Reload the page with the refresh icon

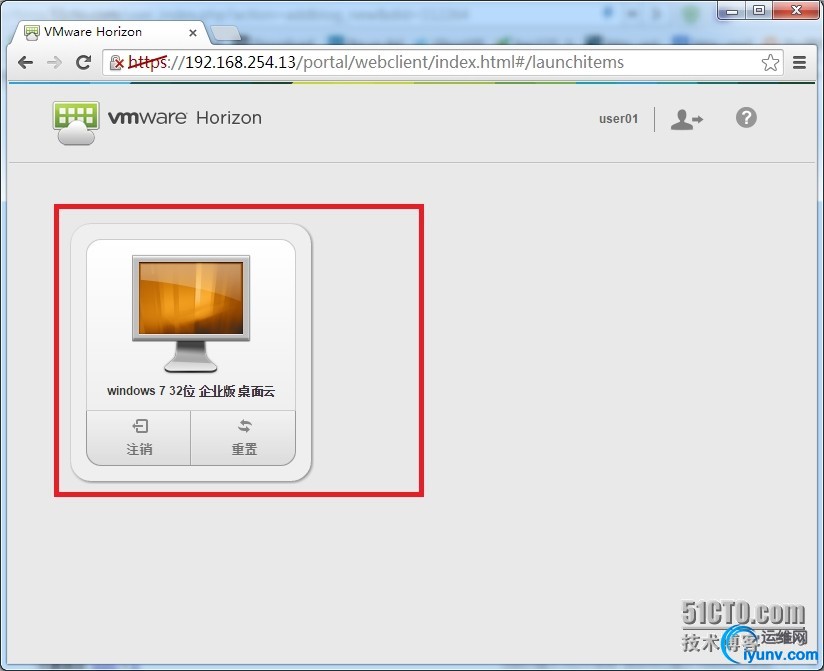pyautogui.click(x=84, y=63)
